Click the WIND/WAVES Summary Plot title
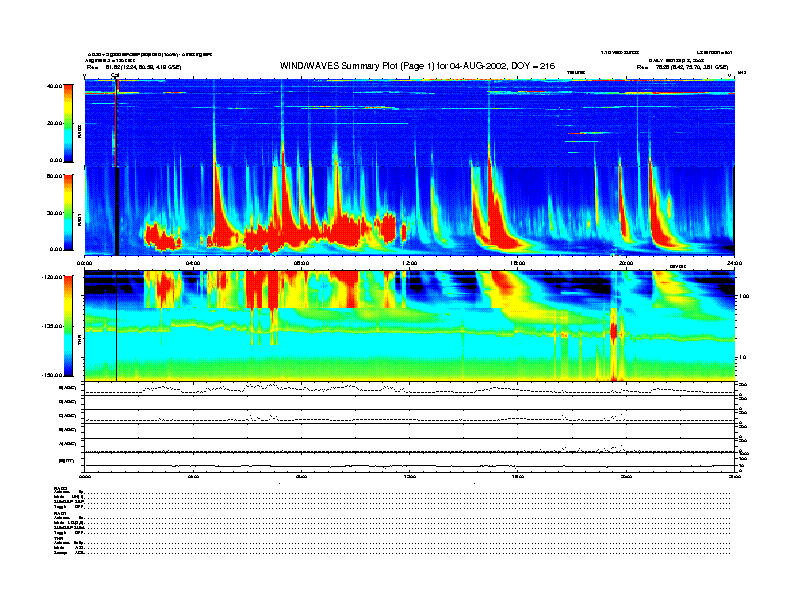Image resolution: width=792 pixels, height=612 pixels. [x=417, y=66]
